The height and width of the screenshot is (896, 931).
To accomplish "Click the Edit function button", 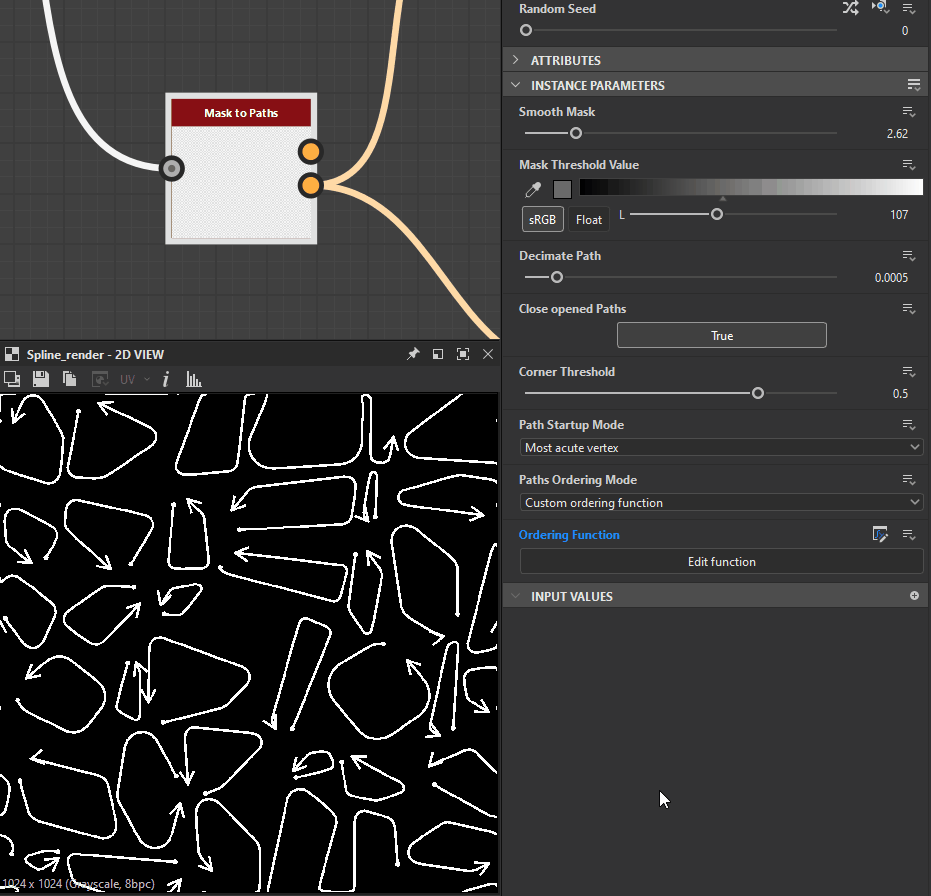I will (721, 562).
